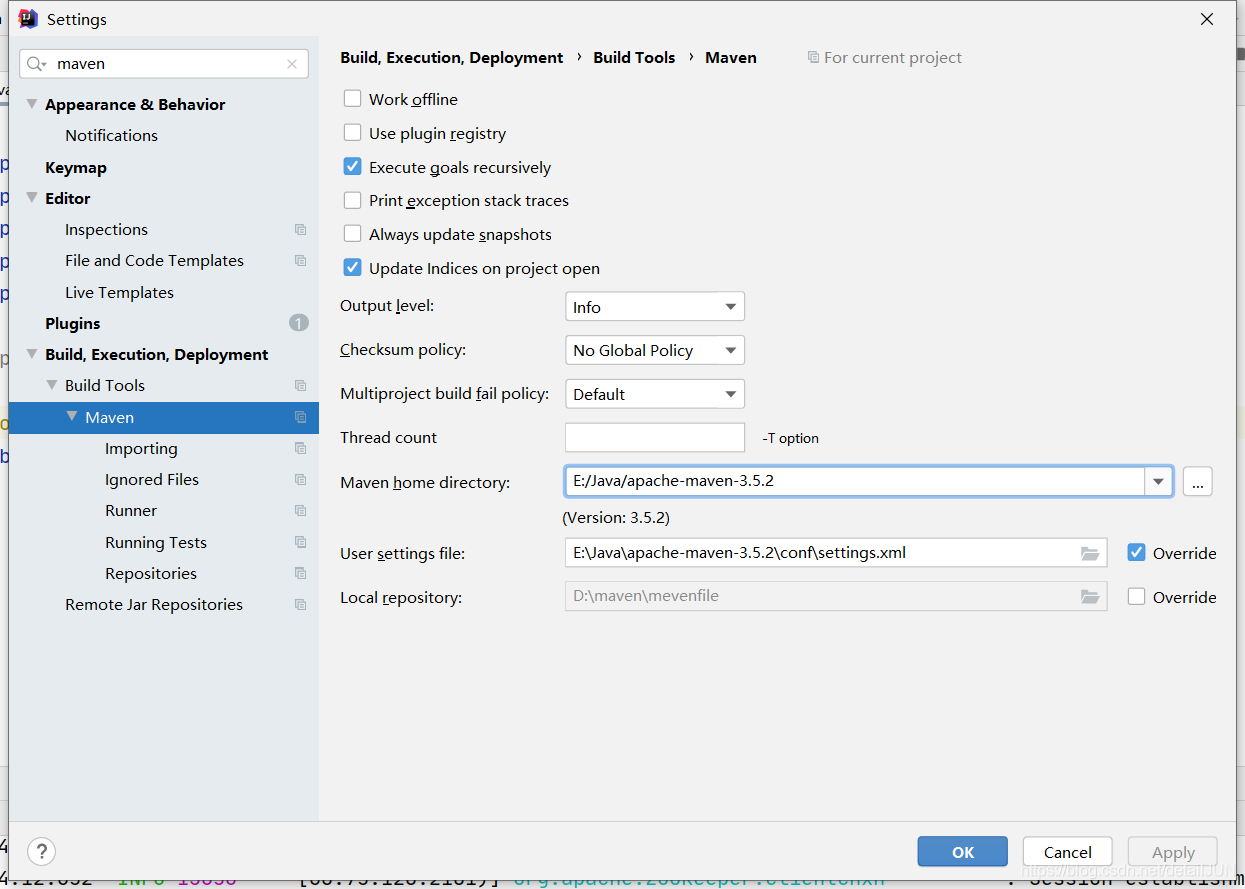This screenshot has height=889, width=1245.
Task: Collapse Appearance & Behavior tree arrow
Action: tap(32, 104)
